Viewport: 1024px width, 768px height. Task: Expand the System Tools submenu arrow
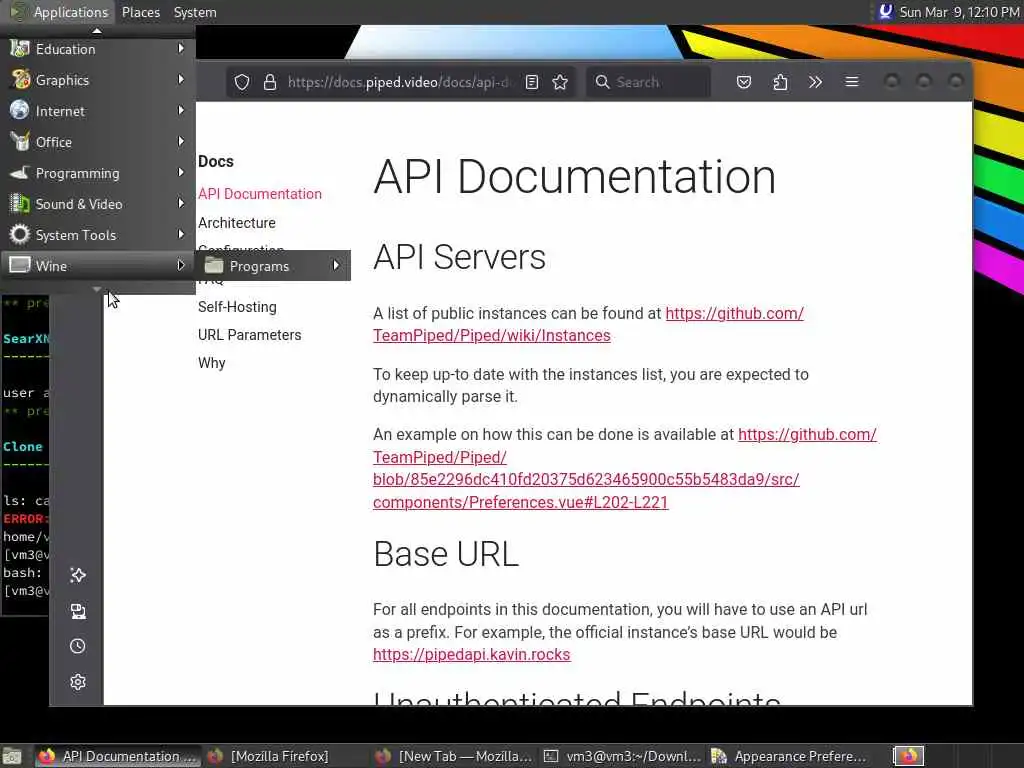point(181,234)
